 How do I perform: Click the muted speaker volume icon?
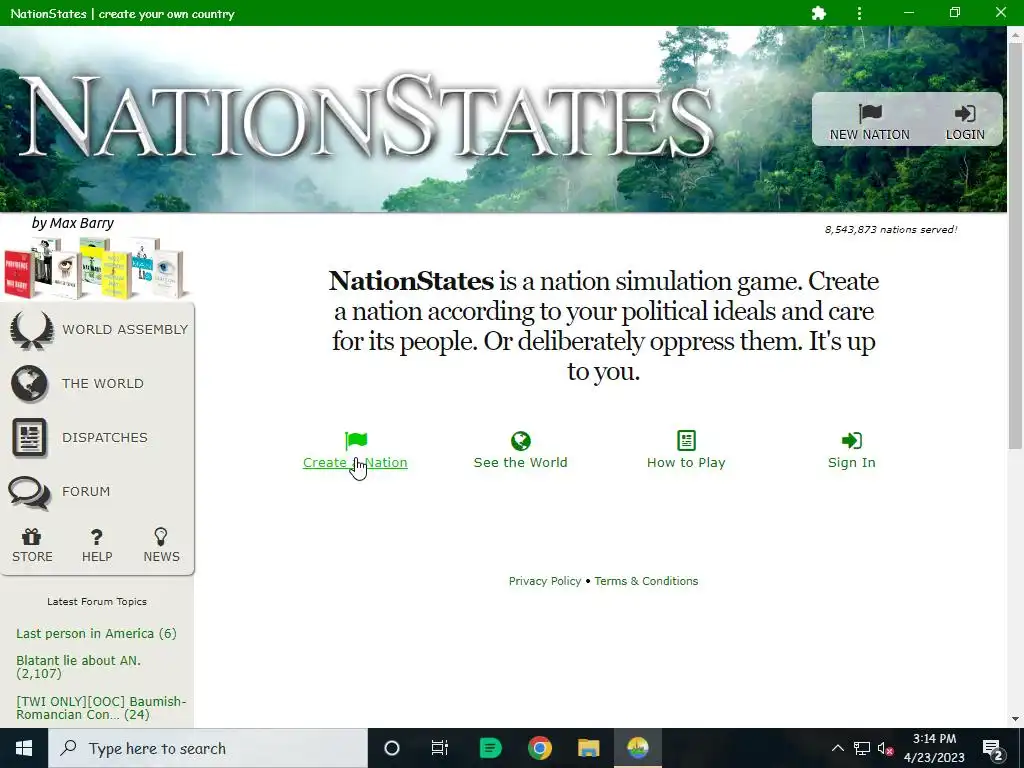click(885, 749)
